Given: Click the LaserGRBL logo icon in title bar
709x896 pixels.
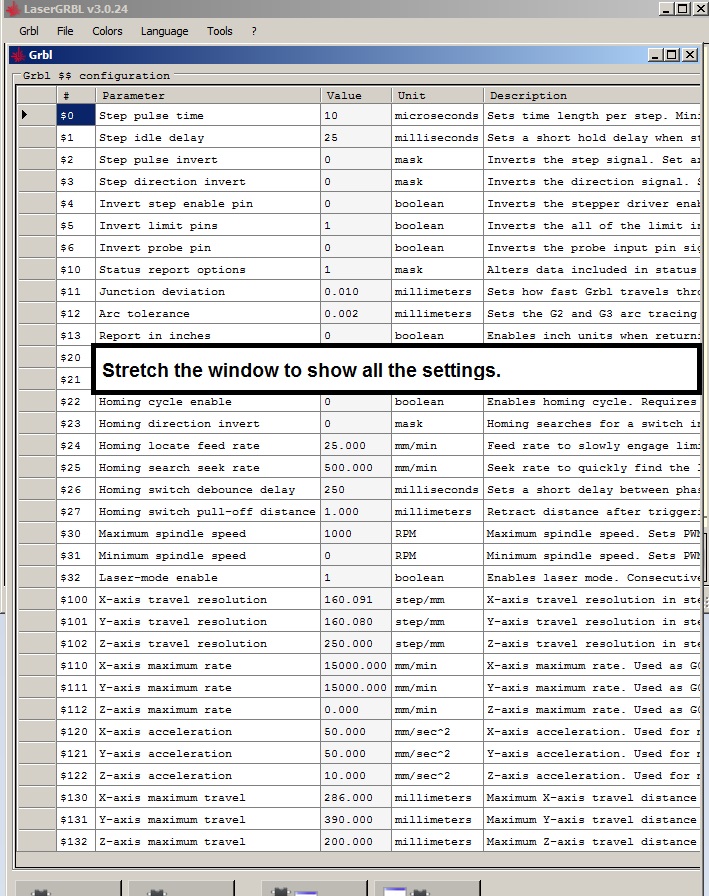Looking at the screenshot, I should tap(13, 9).
